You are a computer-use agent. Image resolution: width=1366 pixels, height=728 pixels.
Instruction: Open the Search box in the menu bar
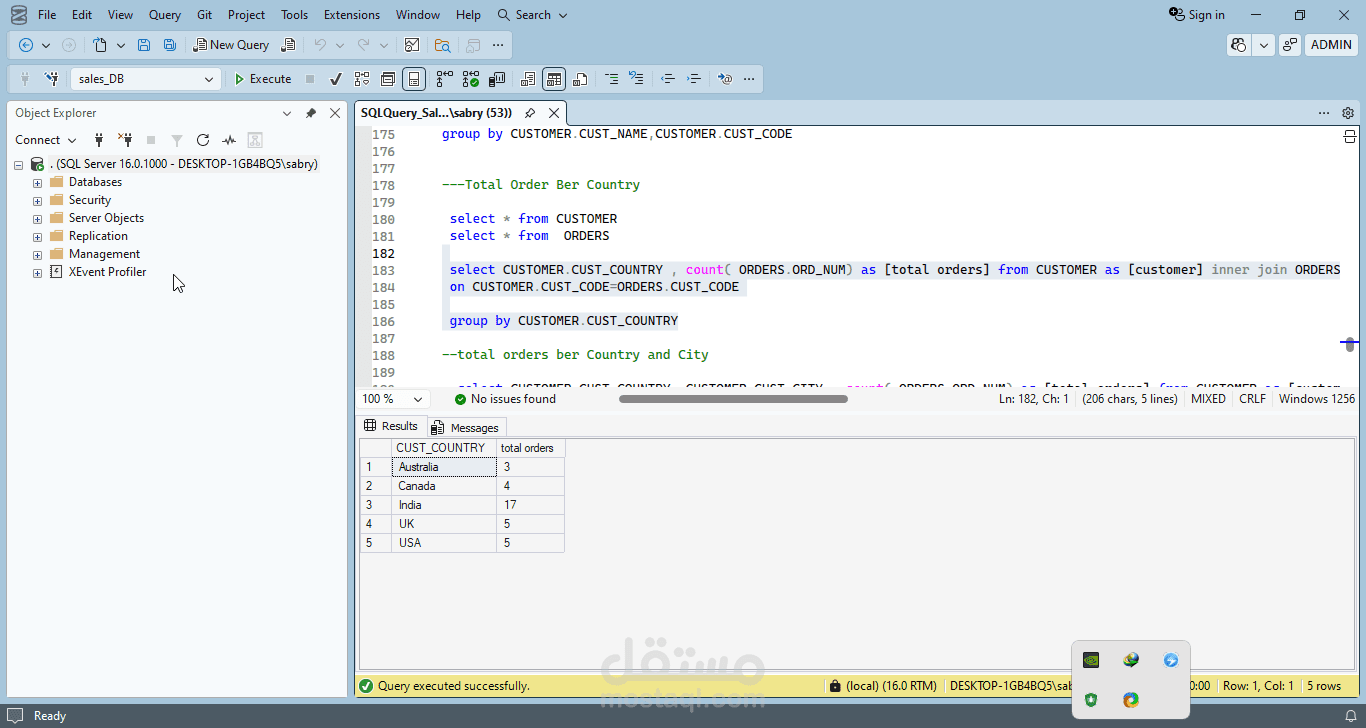coord(532,15)
